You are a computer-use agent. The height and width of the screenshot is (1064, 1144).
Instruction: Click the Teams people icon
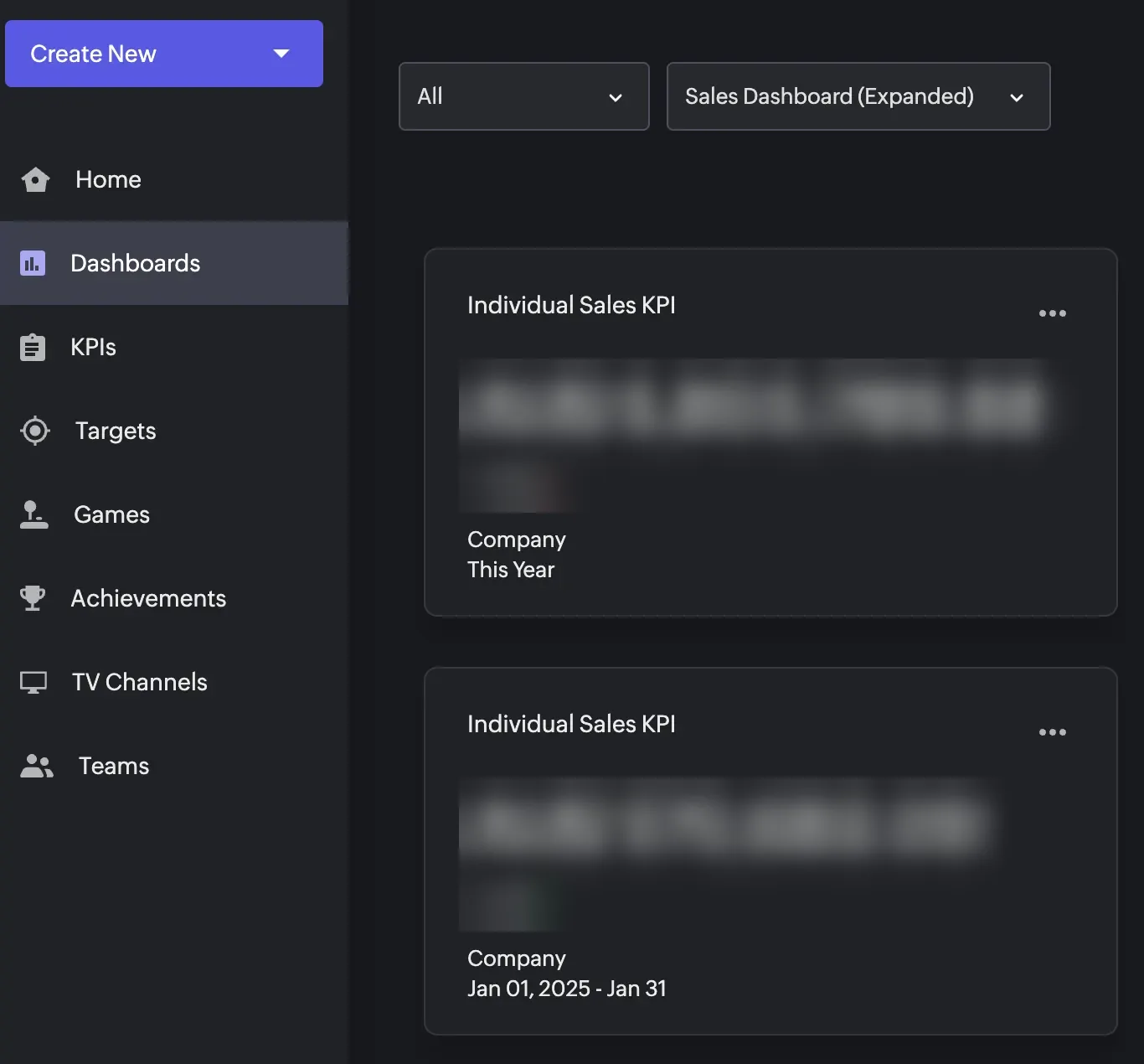click(37, 766)
